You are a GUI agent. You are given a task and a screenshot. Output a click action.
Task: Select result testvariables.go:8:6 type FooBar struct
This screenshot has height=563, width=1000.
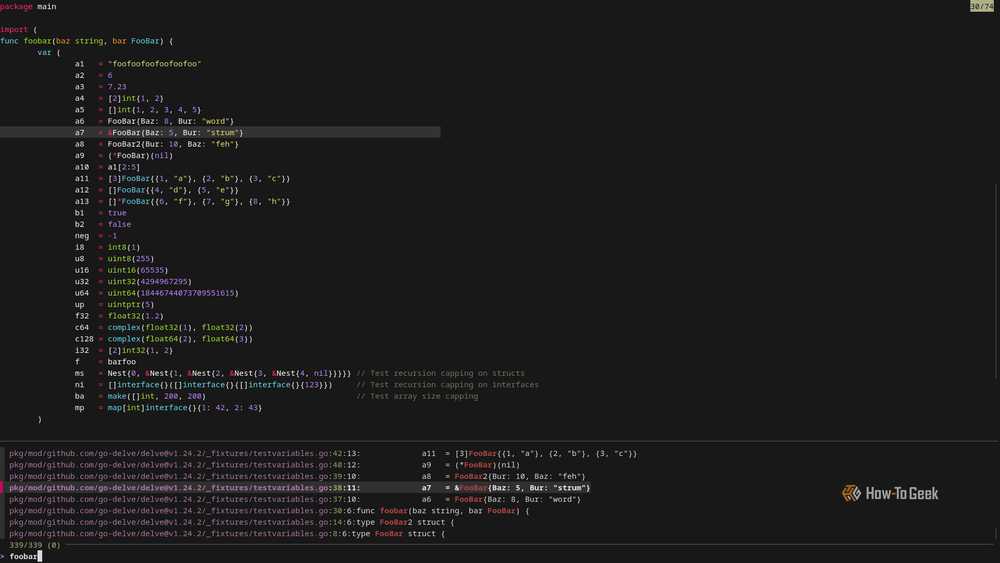tap(227, 534)
